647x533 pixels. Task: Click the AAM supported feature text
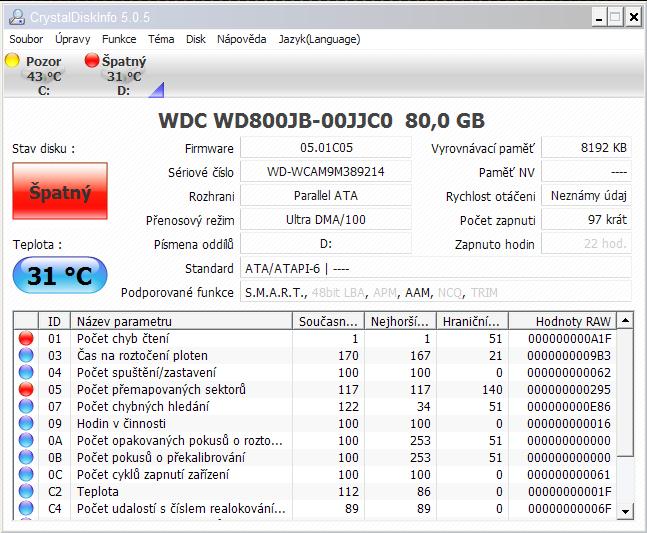(x=418, y=292)
